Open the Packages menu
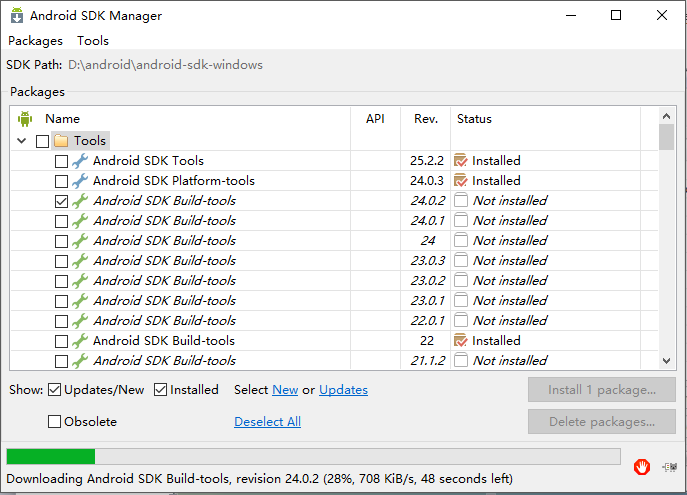The width and height of the screenshot is (687, 495). pyautogui.click(x=35, y=41)
